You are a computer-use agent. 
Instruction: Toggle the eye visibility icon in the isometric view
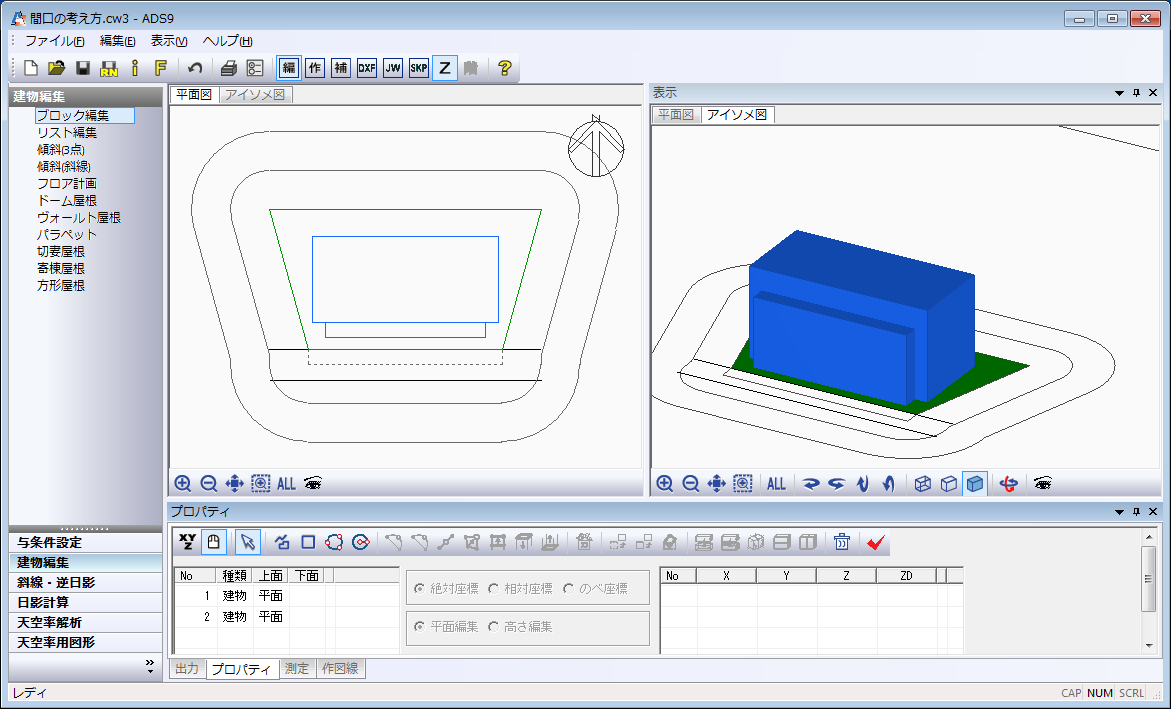1043,483
